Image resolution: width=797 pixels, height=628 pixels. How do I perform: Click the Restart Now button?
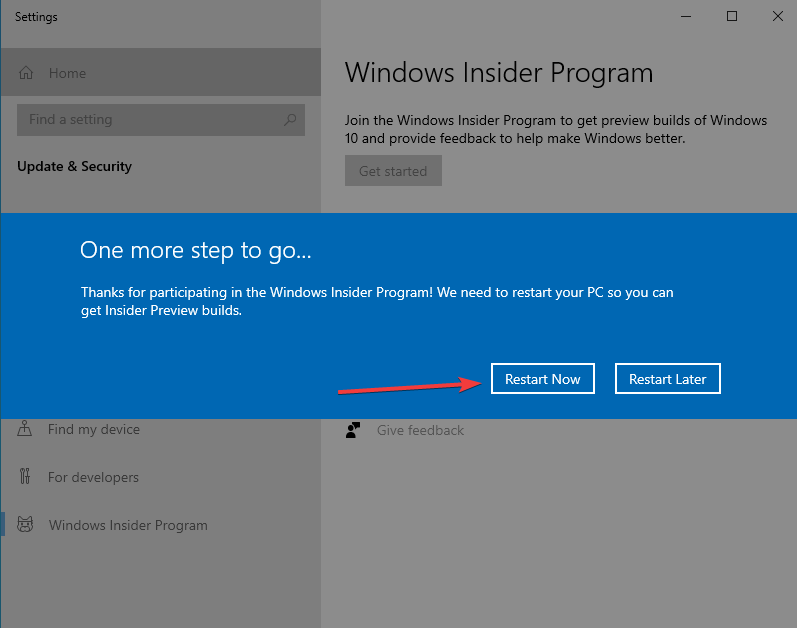[x=542, y=379]
